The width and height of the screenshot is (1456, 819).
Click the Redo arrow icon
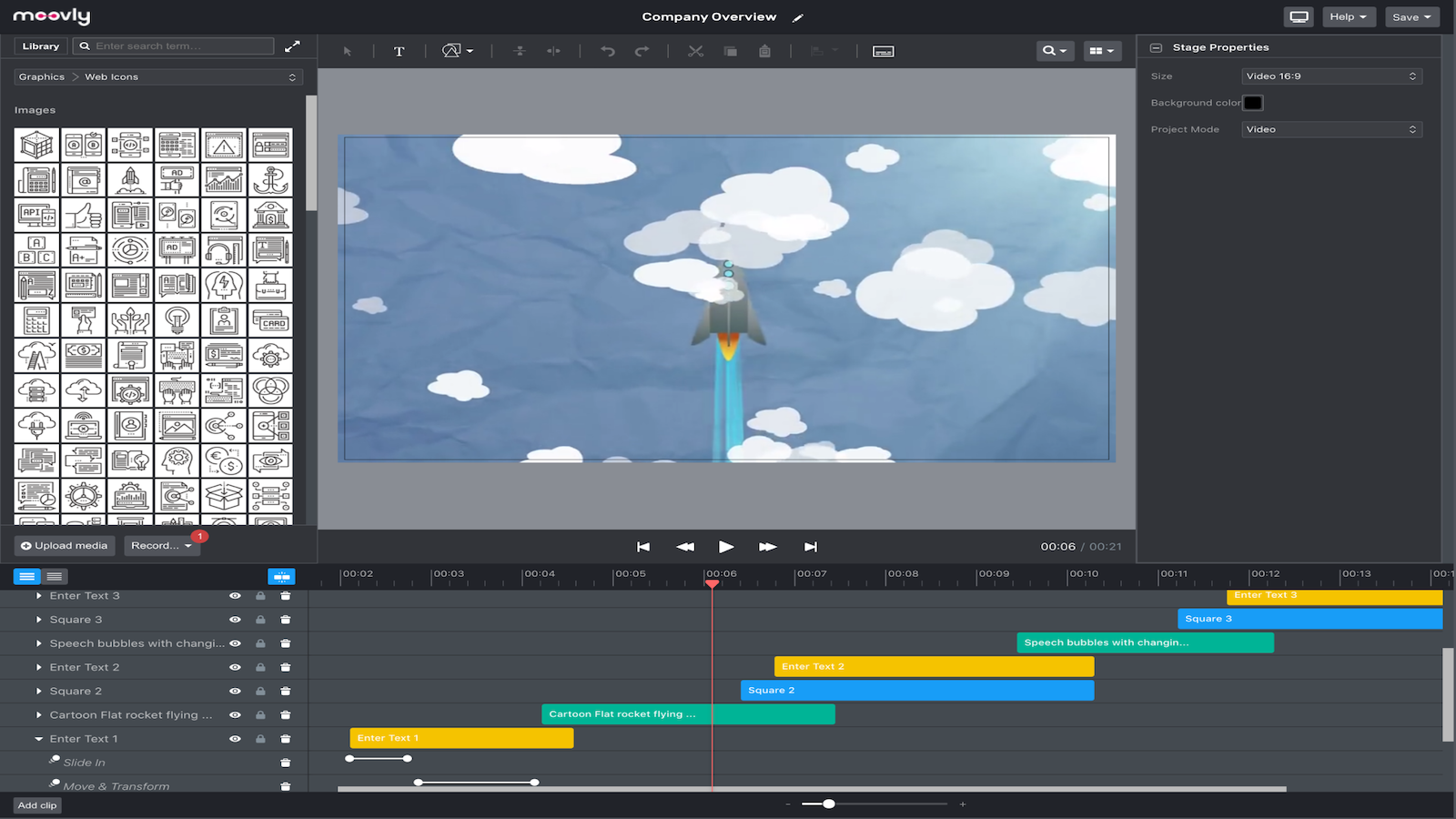pyautogui.click(x=643, y=51)
